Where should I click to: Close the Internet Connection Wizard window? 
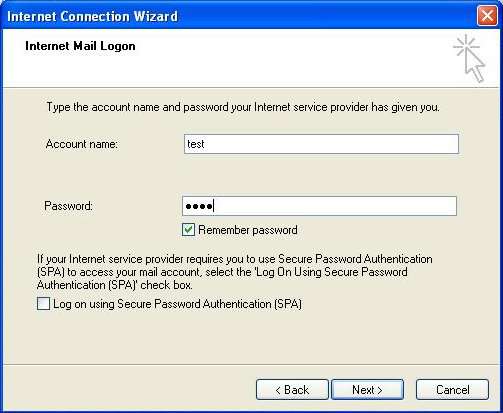click(487, 16)
